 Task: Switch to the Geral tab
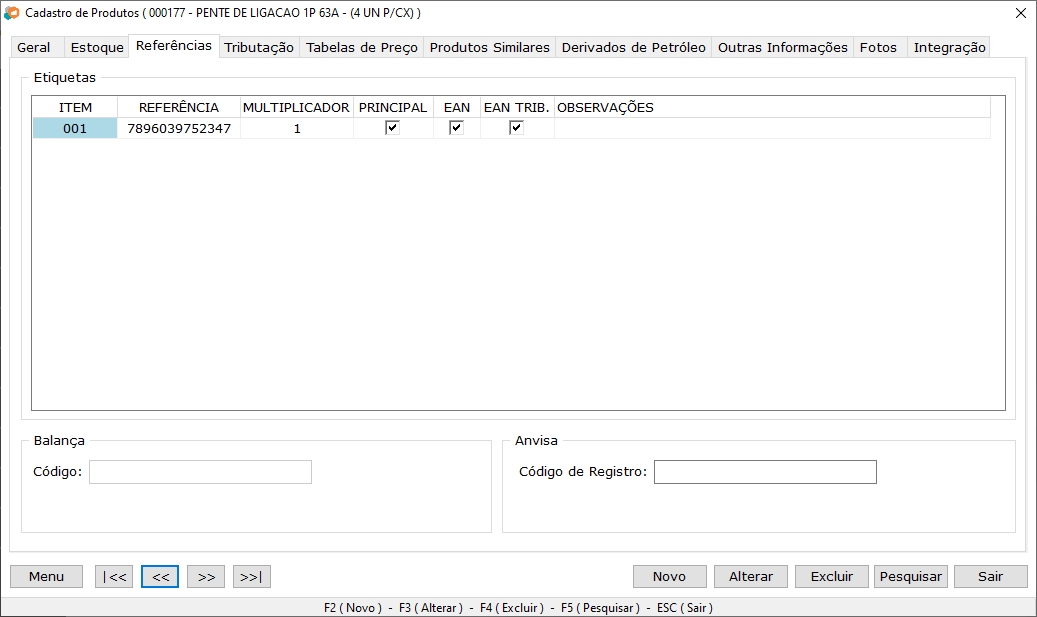click(x=34, y=48)
